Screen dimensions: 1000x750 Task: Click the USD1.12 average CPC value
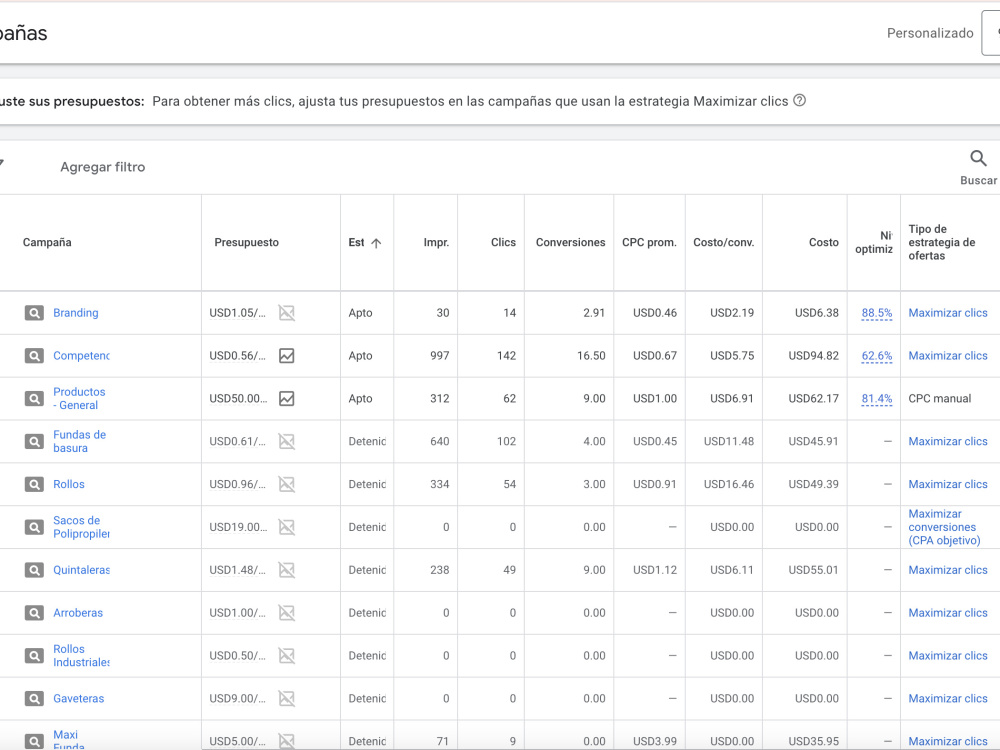coord(655,570)
